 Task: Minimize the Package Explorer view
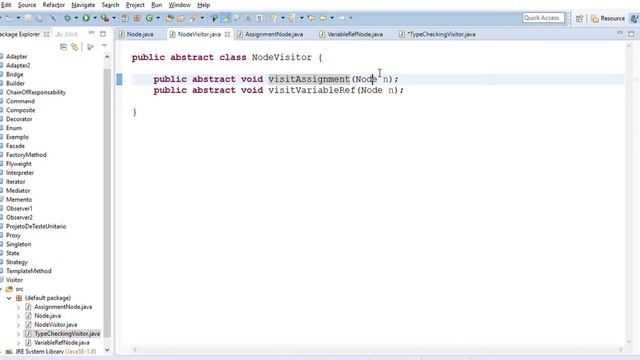coord(91,33)
